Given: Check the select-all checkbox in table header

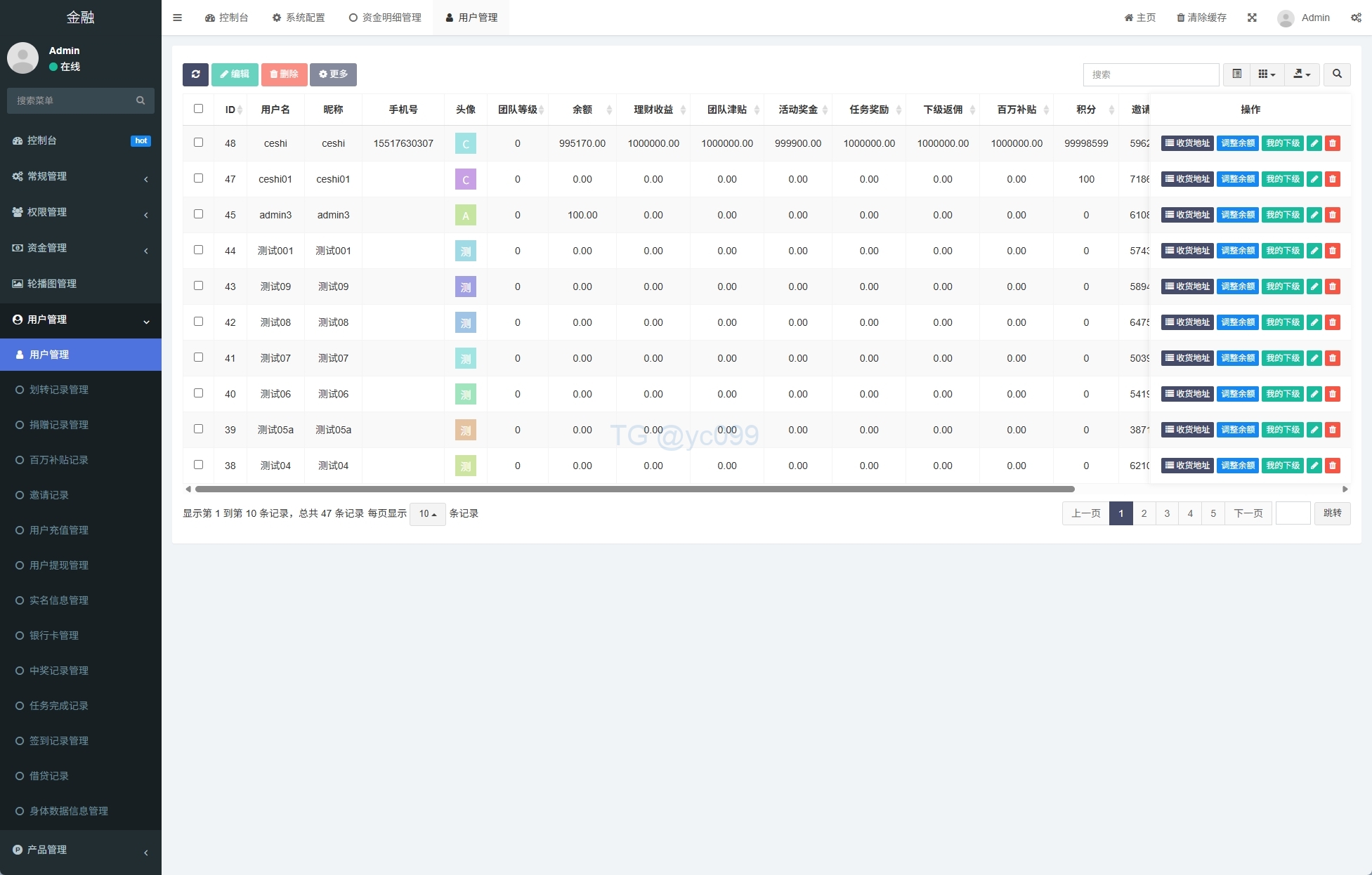Looking at the screenshot, I should click(198, 109).
